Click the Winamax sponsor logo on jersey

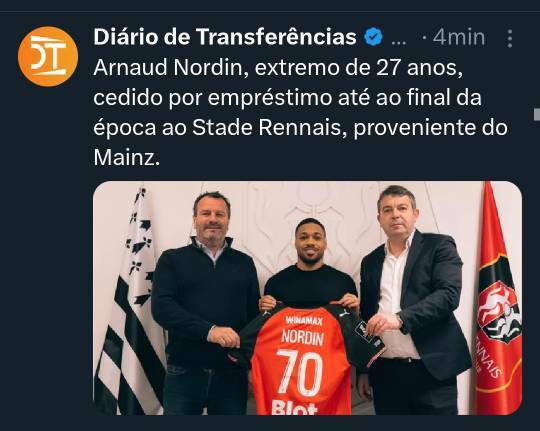tap(304, 321)
